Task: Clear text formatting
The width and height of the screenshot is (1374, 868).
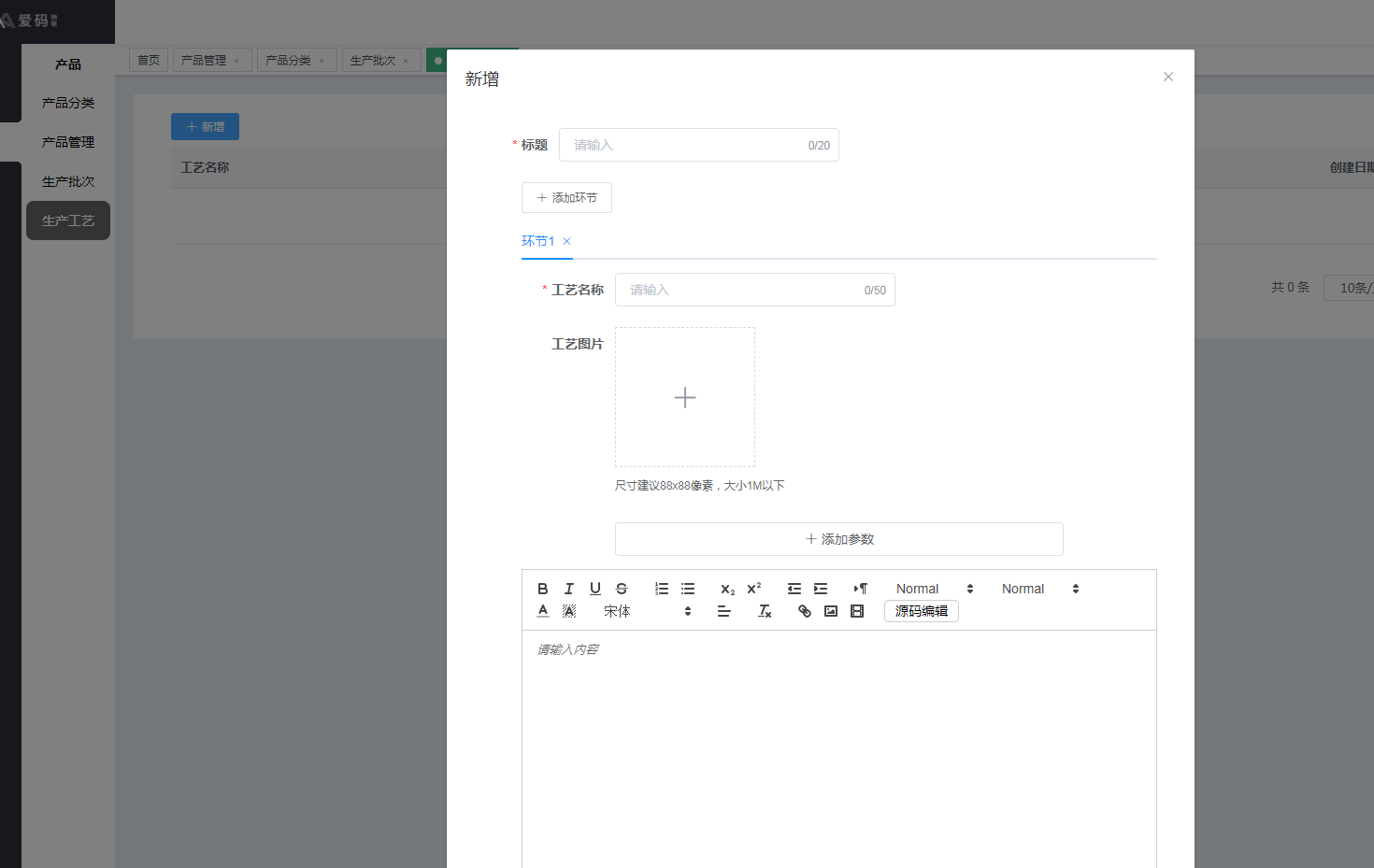Action: [765, 611]
